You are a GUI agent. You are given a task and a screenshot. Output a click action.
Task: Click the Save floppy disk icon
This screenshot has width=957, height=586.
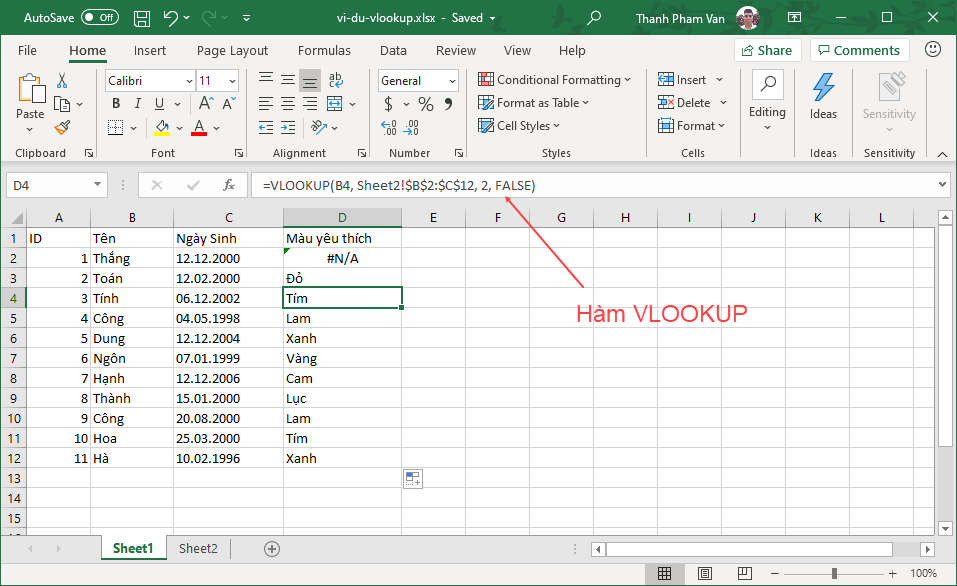pyautogui.click(x=142, y=18)
